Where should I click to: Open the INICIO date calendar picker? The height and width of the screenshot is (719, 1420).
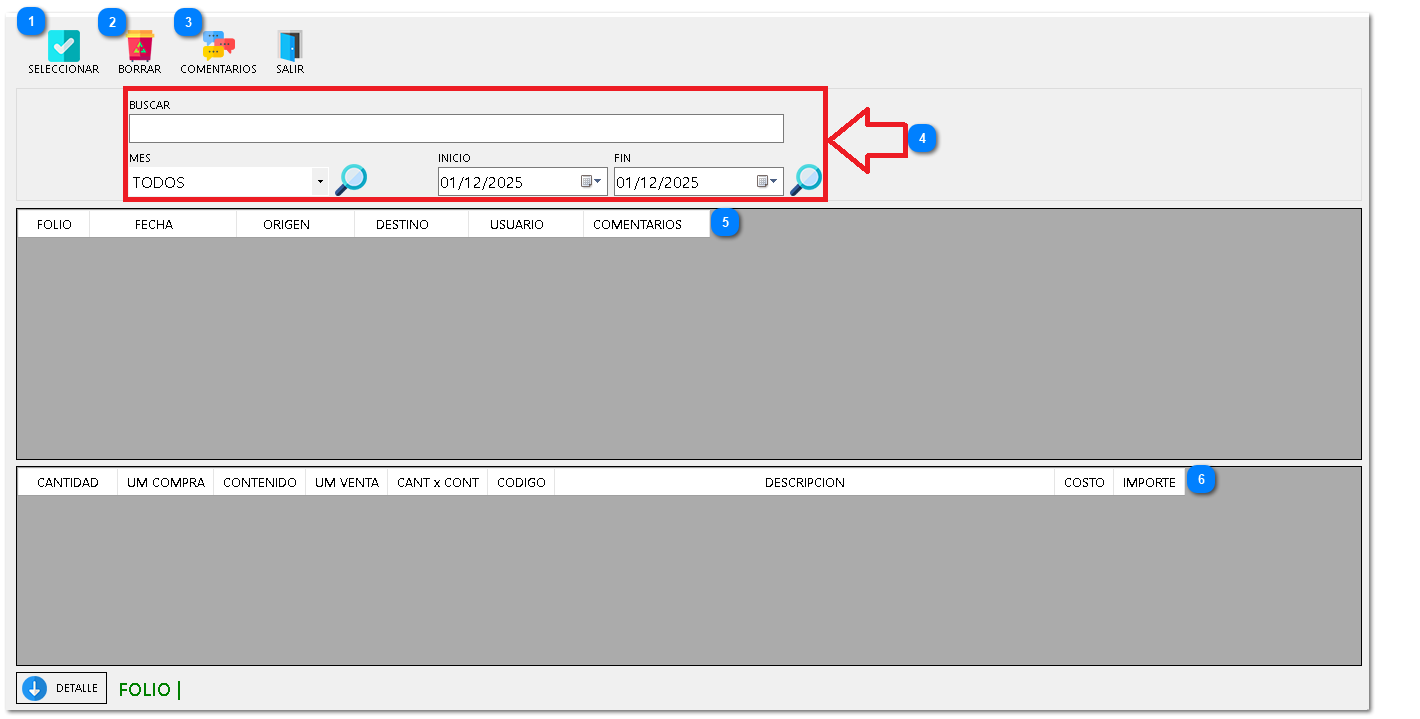[x=591, y=182]
